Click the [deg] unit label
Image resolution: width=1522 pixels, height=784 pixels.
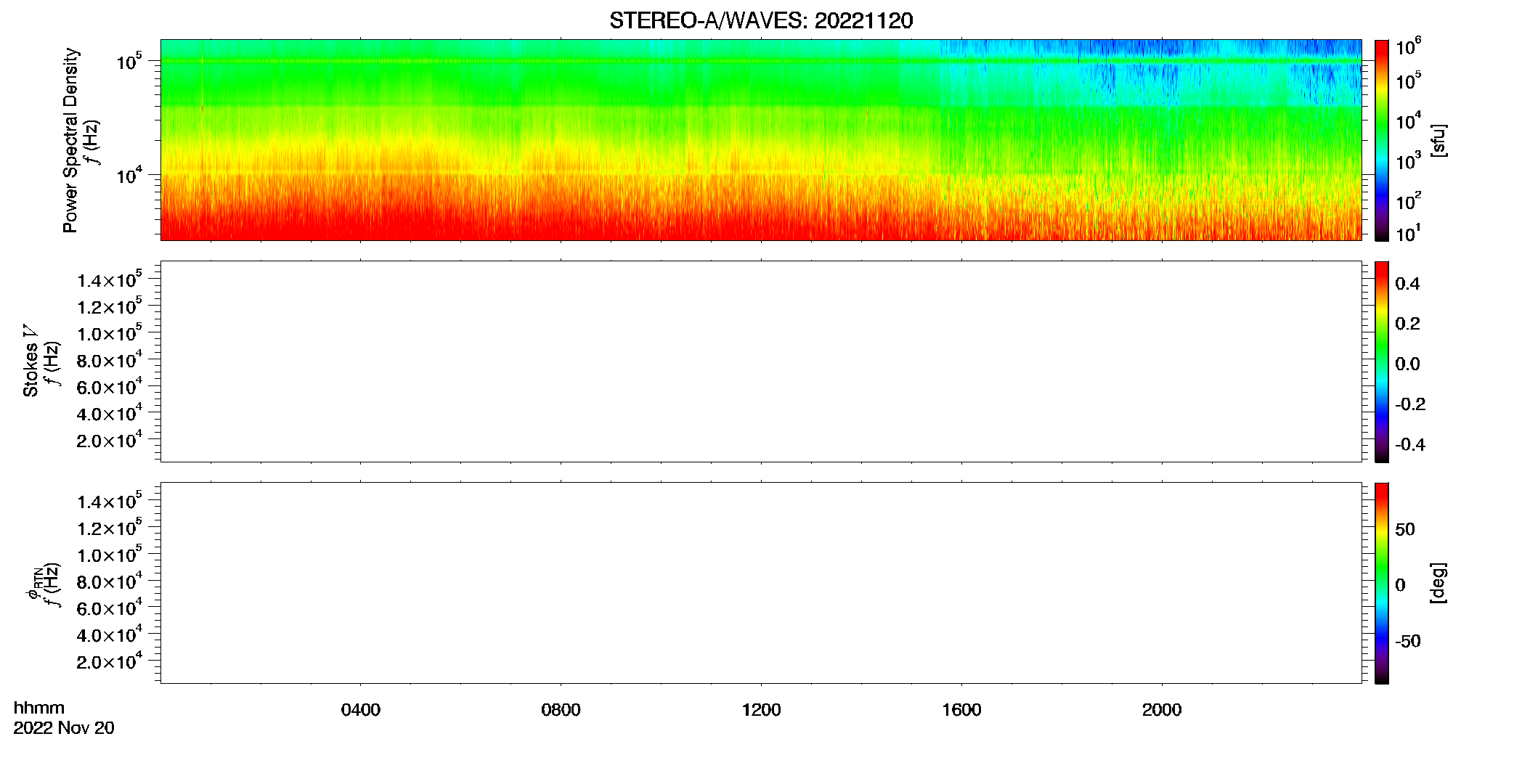(x=1438, y=583)
